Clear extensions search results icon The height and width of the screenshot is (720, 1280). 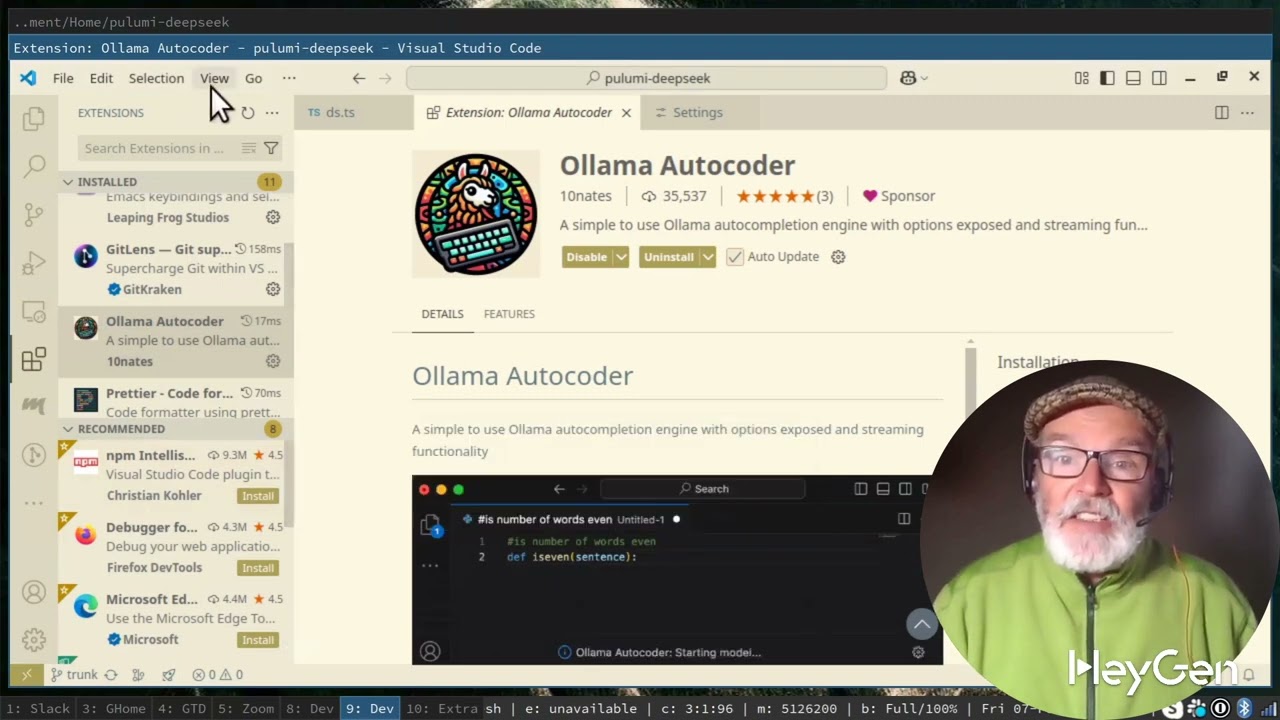click(x=249, y=148)
